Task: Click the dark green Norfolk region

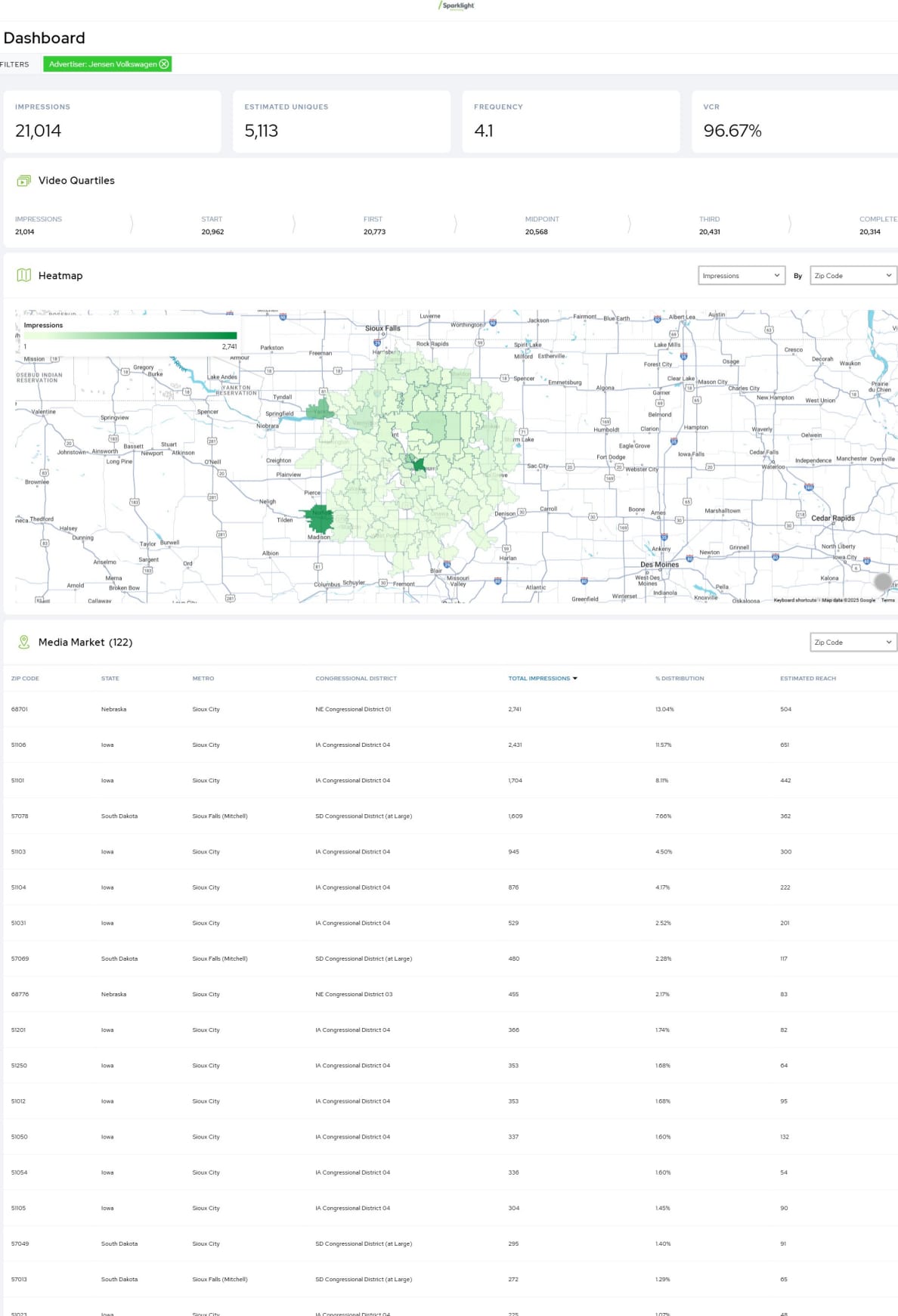Action: (320, 520)
